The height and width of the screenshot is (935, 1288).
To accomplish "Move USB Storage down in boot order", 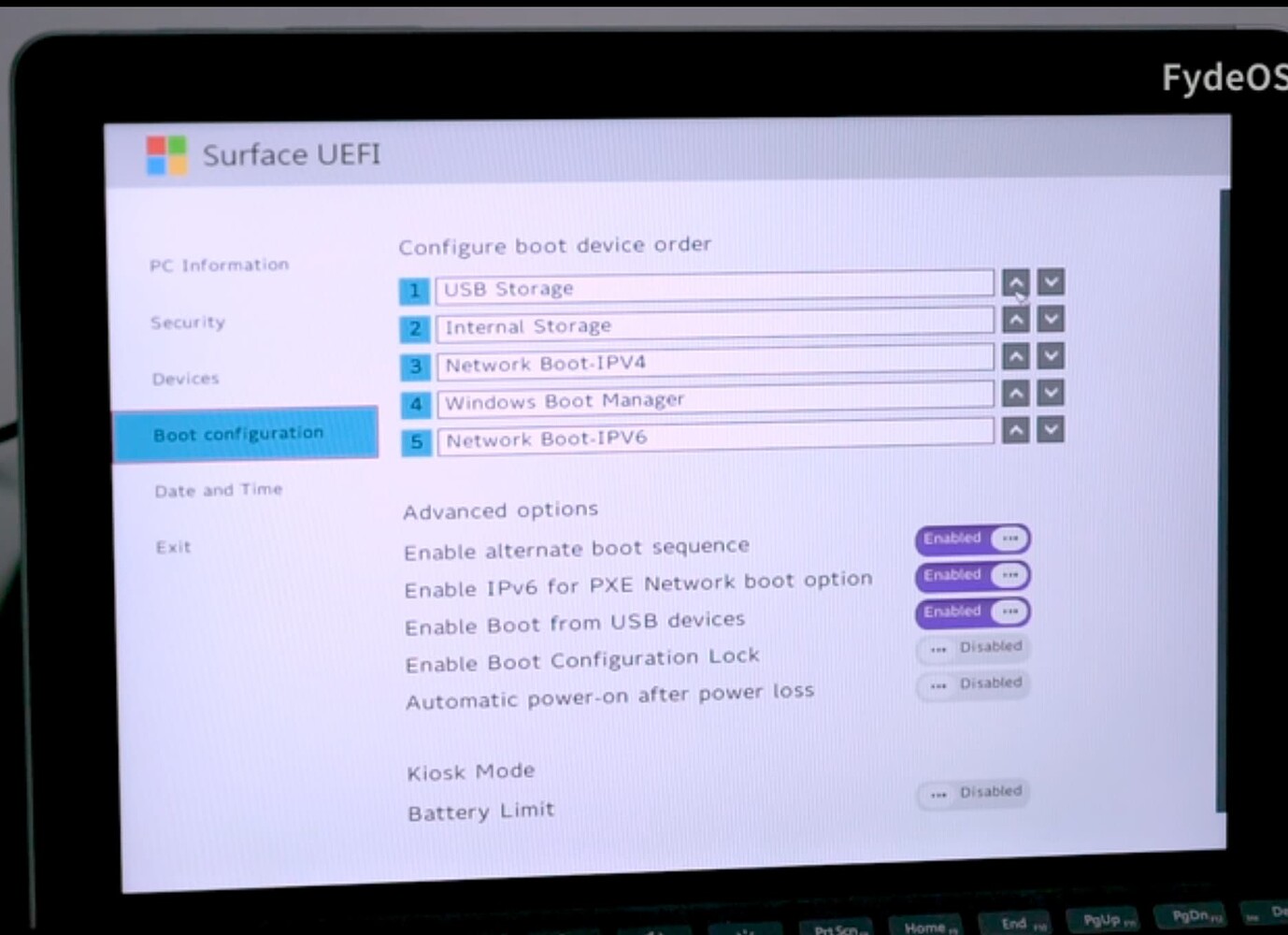I will coord(1051,281).
